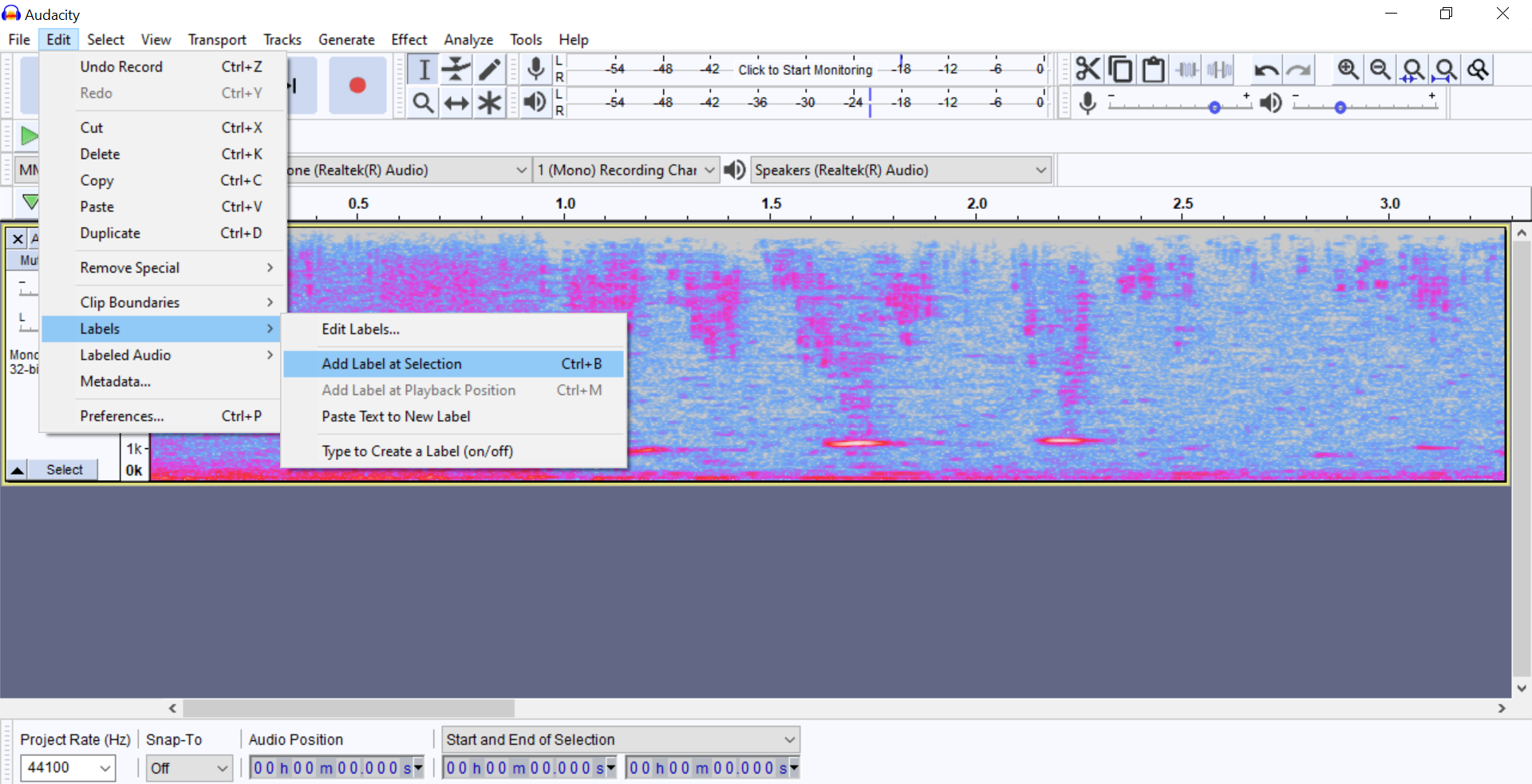Click the Paste clipboard toolbar icon

(1153, 69)
